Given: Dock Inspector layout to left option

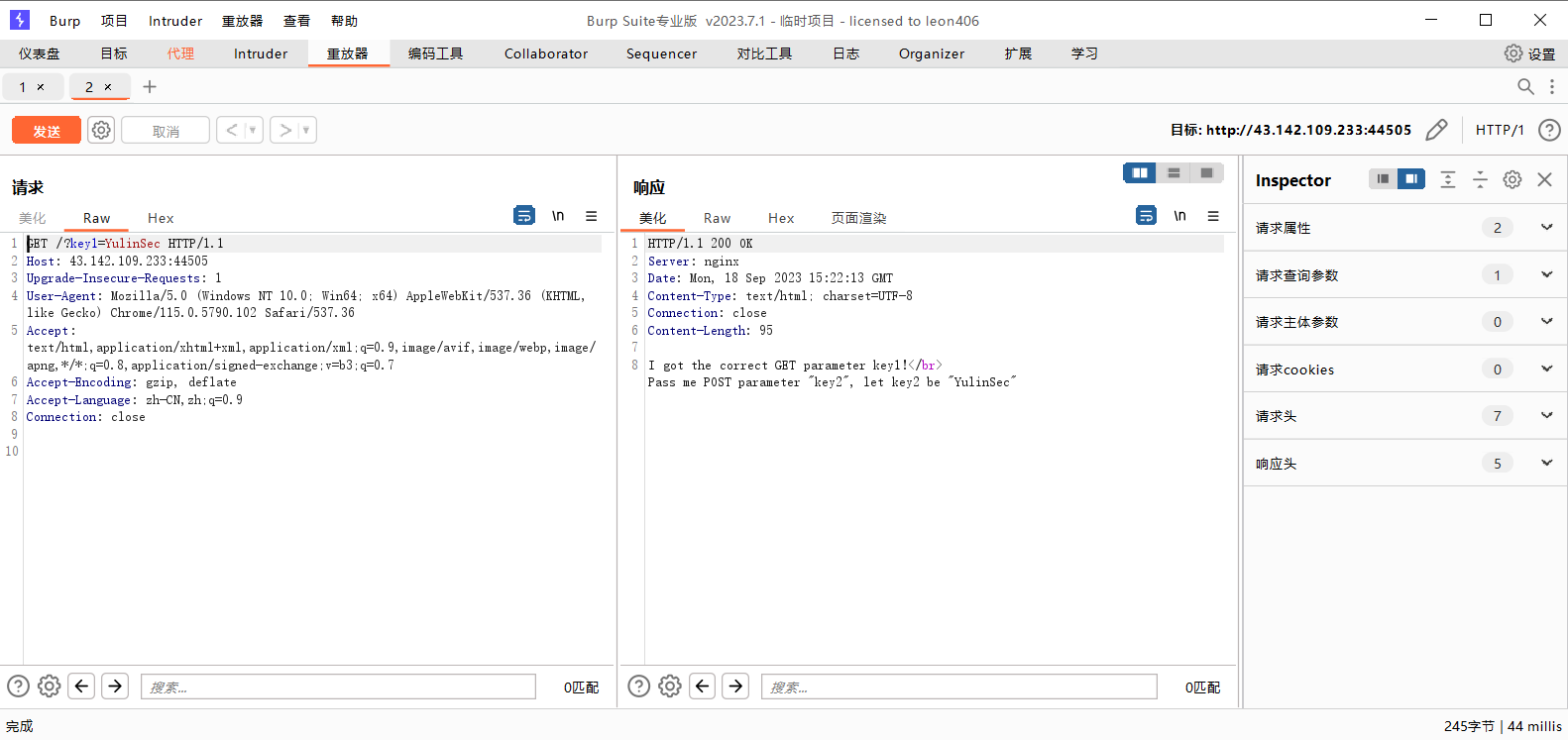Looking at the screenshot, I should point(1383,178).
